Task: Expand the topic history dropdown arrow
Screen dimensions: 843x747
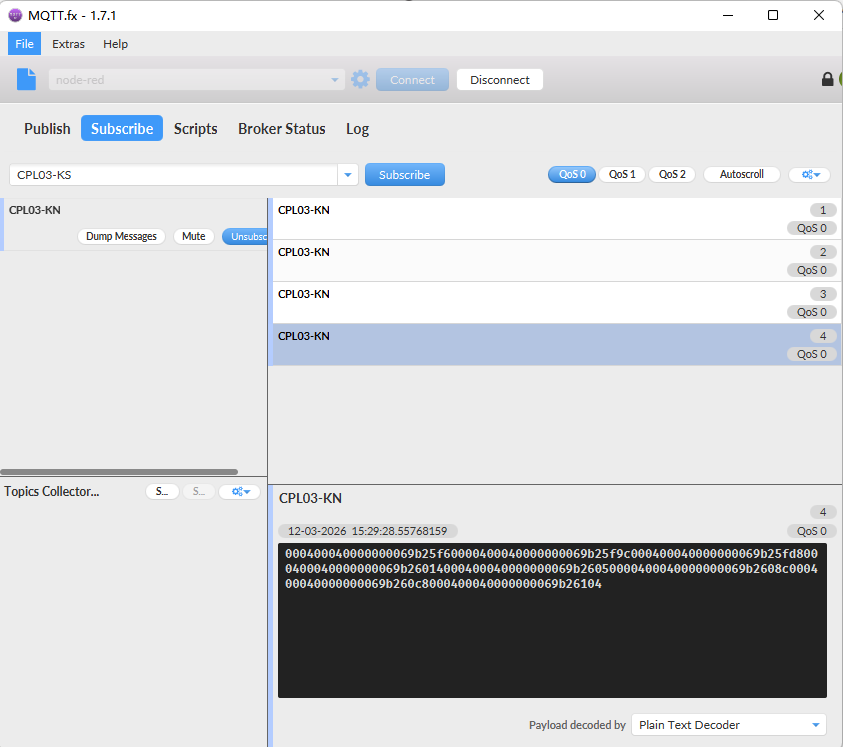Action: coord(348,175)
